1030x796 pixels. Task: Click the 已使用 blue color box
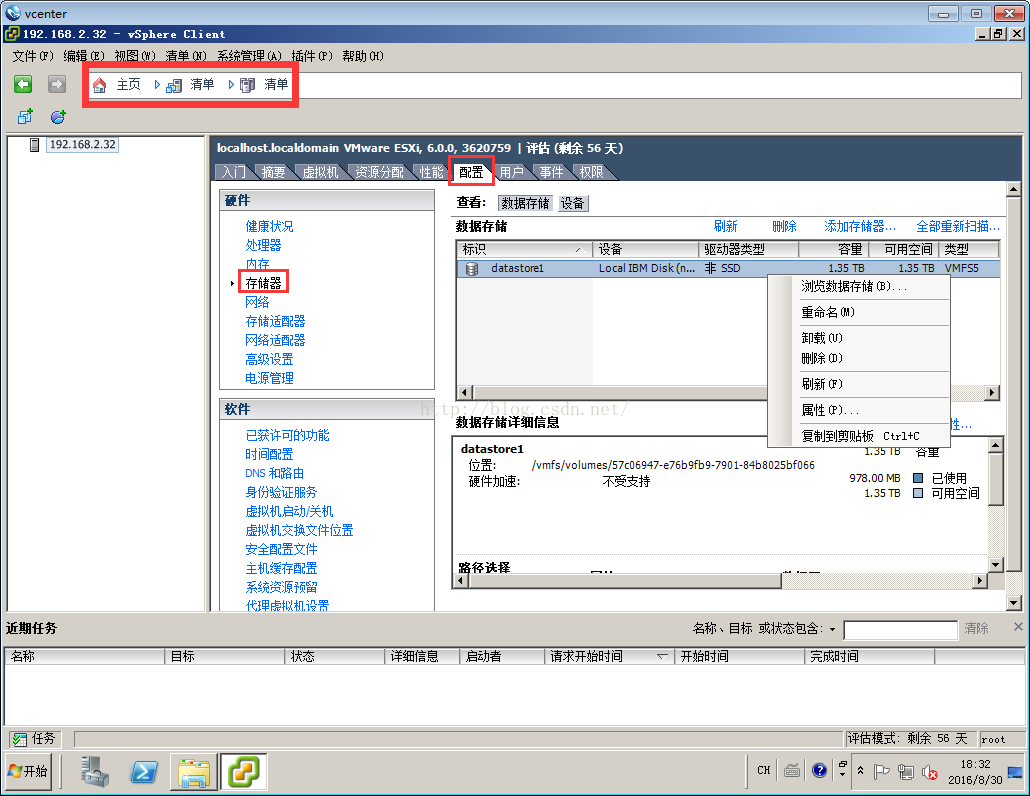click(918, 478)
